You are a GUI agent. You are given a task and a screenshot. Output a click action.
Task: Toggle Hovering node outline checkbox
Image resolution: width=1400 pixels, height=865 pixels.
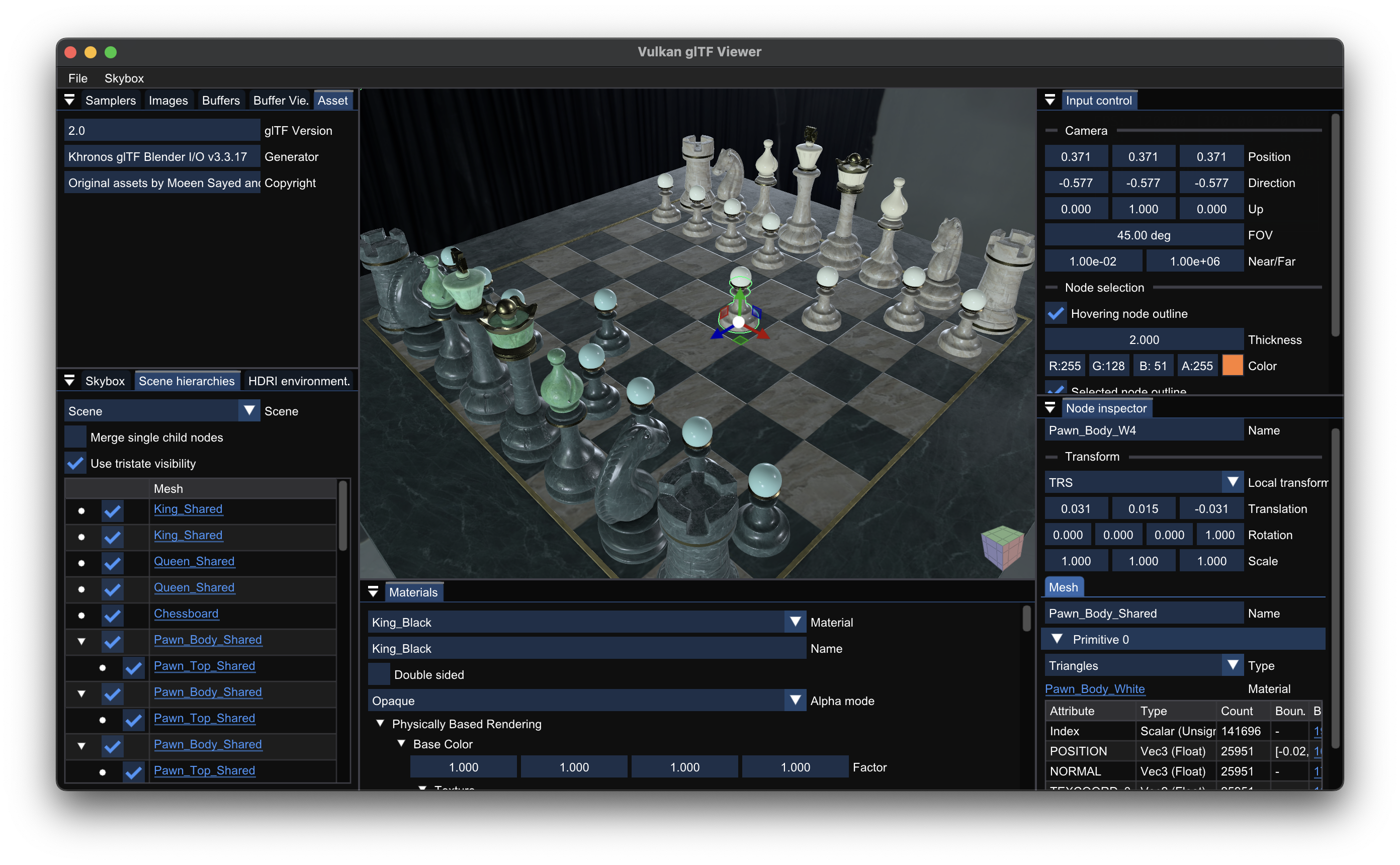point(1056,313)
